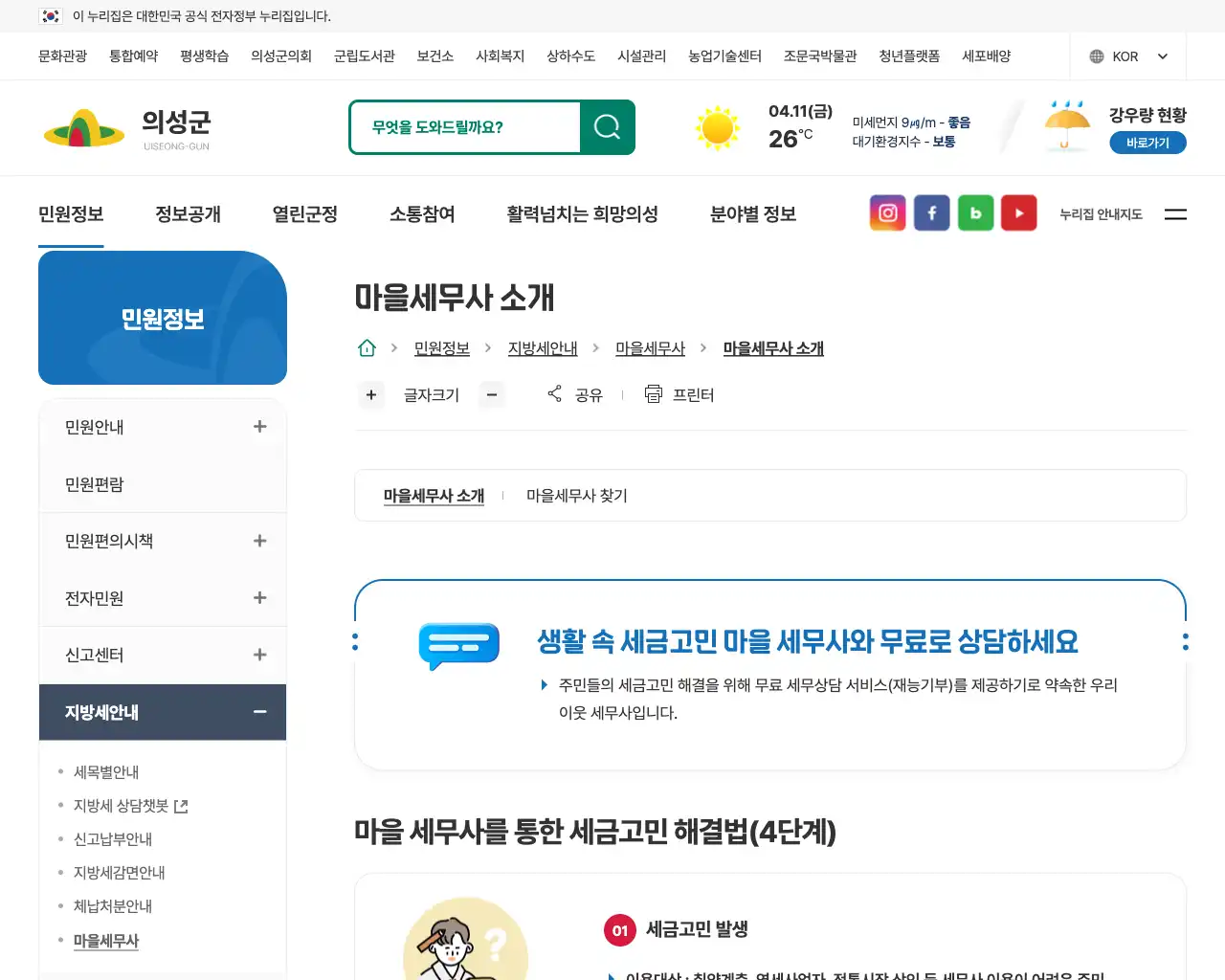Open the KOR language dropdown
This screenshot has height=980, width=1225.
[x=1127, y=56]
